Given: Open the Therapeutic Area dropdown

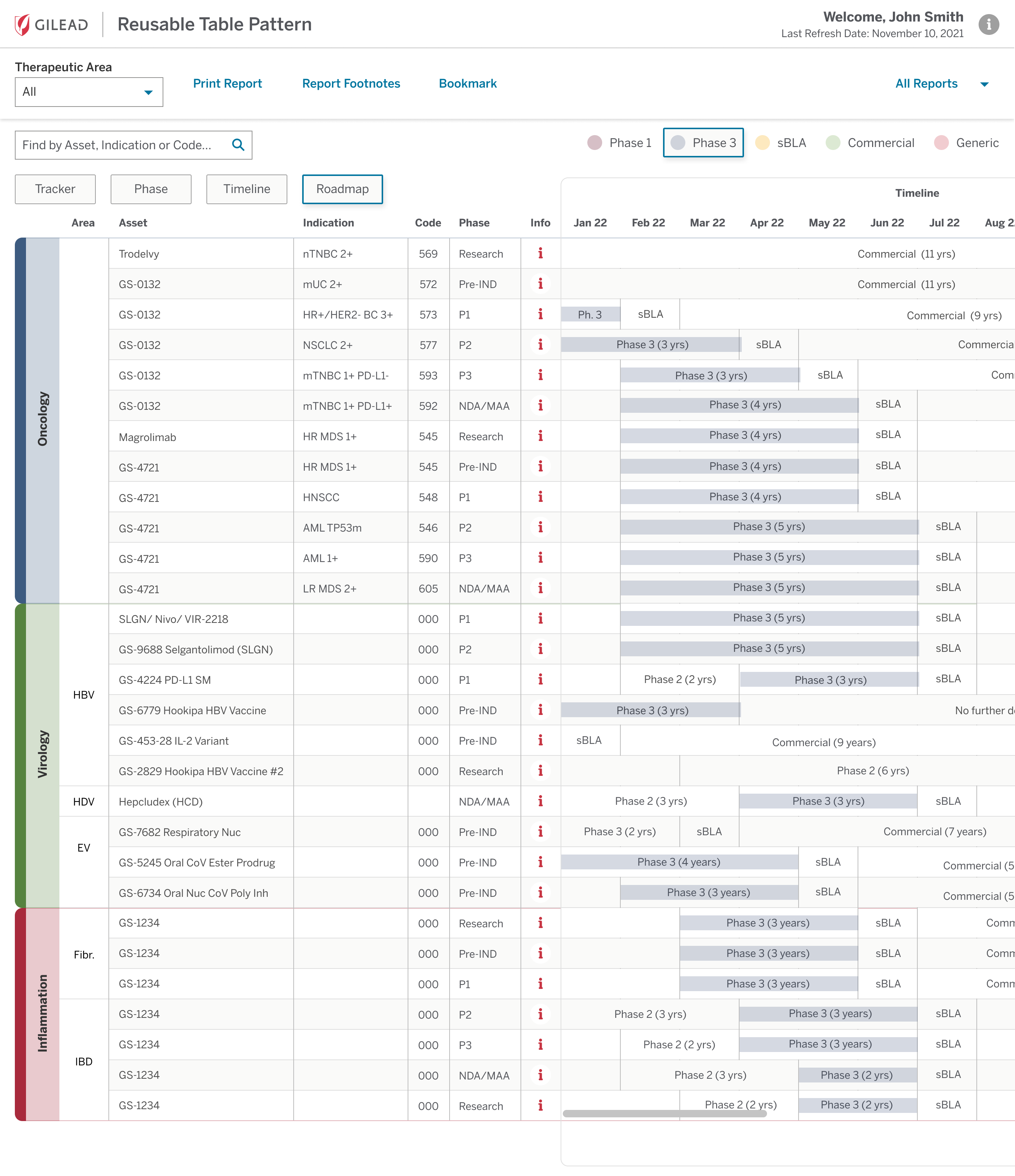Looking at the screenshot, I should coord(89,91).
